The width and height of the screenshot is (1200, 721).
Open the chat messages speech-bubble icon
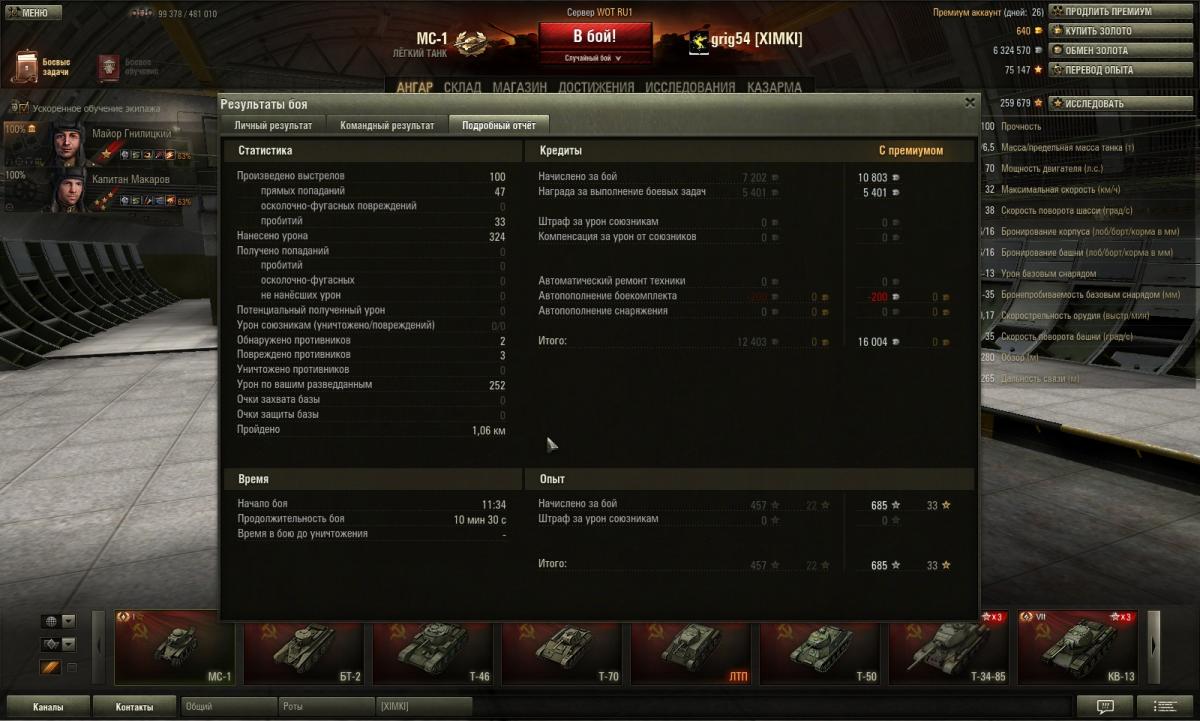pos(1104,706)
